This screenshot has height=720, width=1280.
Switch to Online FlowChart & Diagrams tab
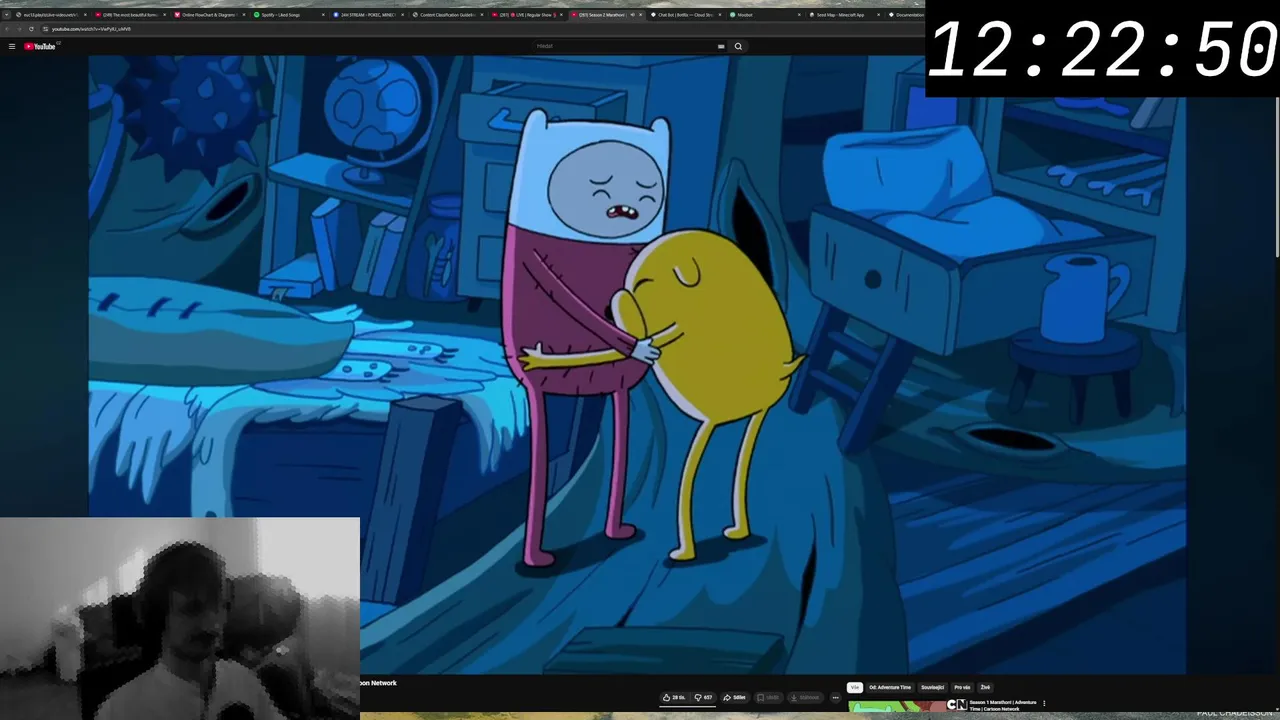pos(209,15)
